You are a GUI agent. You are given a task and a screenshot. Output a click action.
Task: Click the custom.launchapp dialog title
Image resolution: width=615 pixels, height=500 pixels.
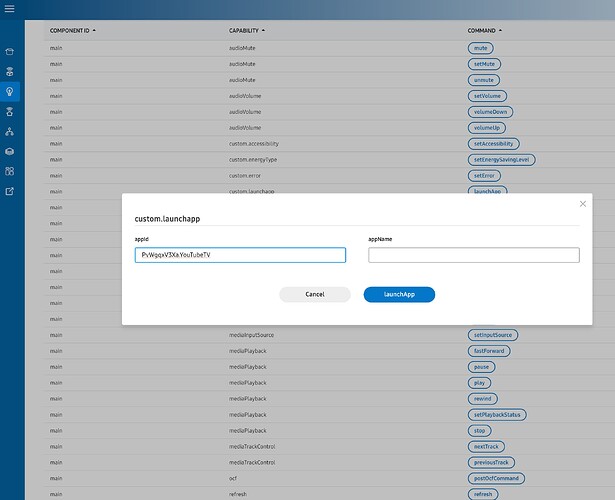click(167, 219)
